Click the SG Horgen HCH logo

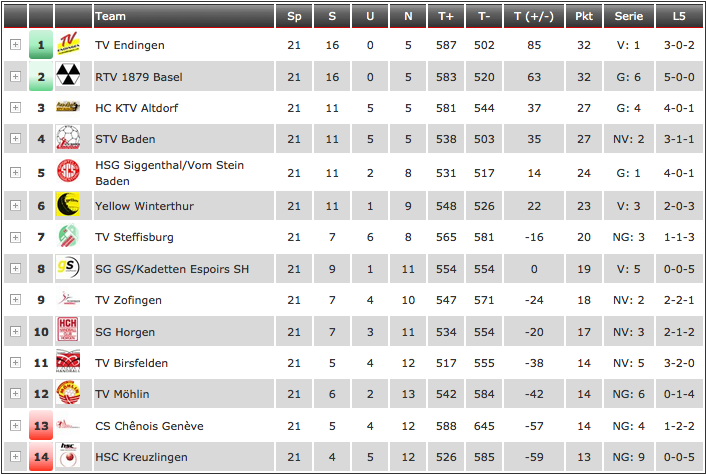click(68, 330)
